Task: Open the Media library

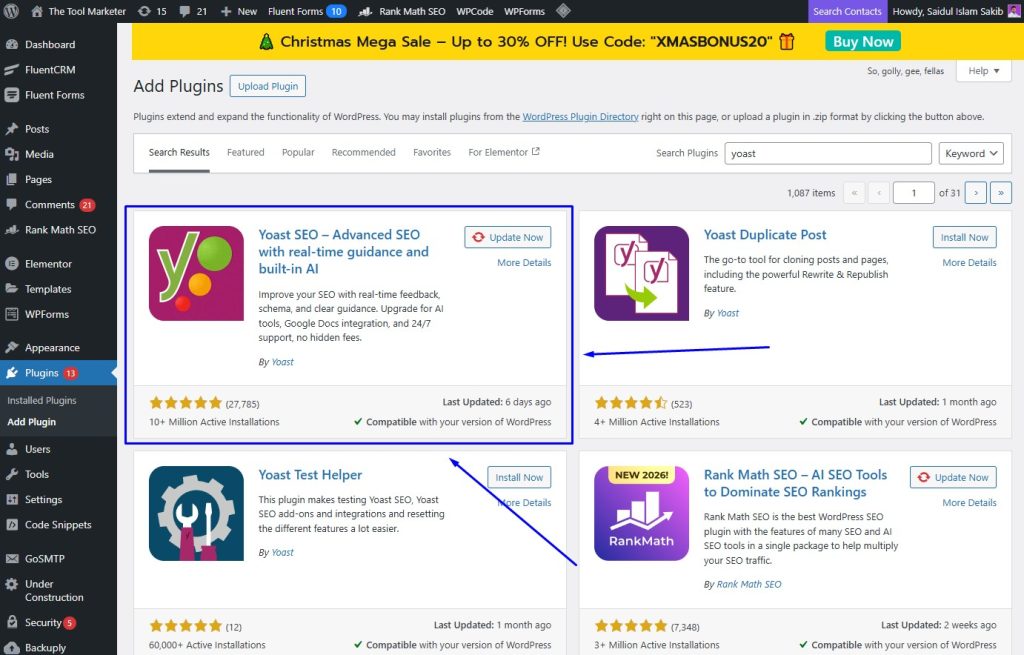Action: 39,154
